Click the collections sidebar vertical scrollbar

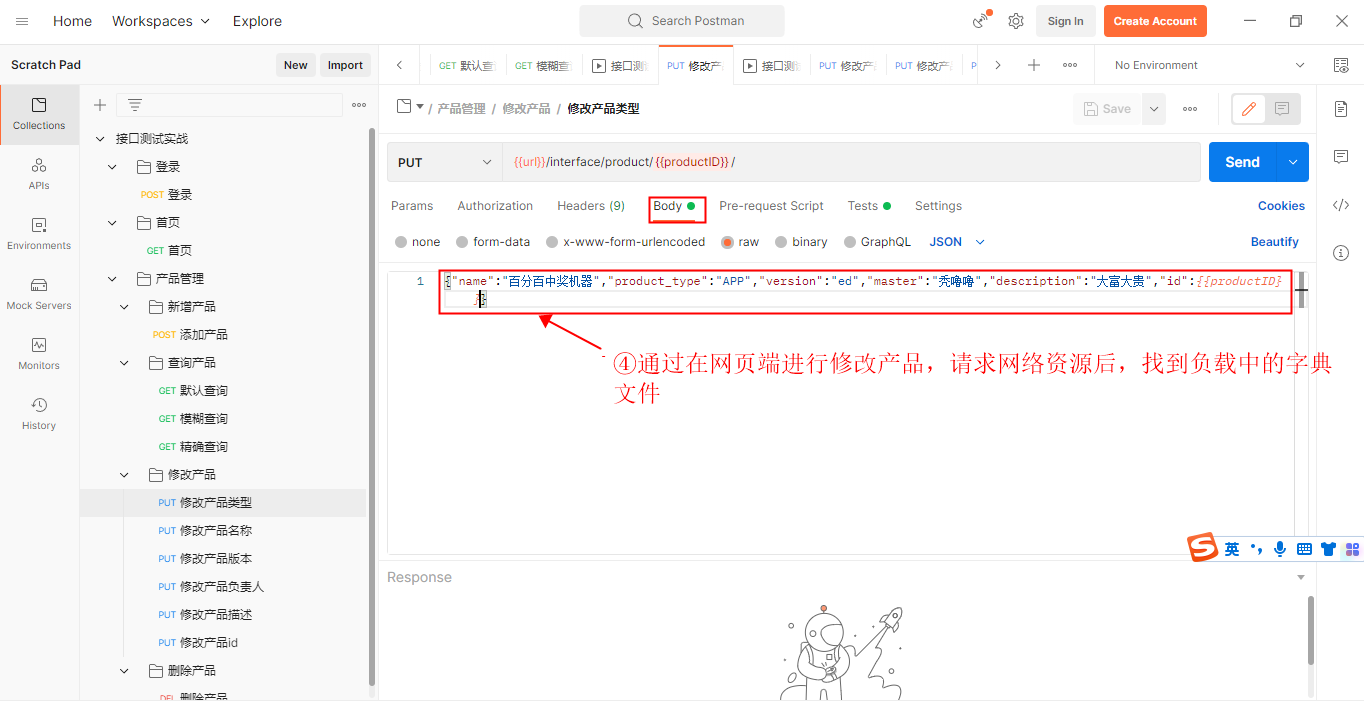pos(372,405)
